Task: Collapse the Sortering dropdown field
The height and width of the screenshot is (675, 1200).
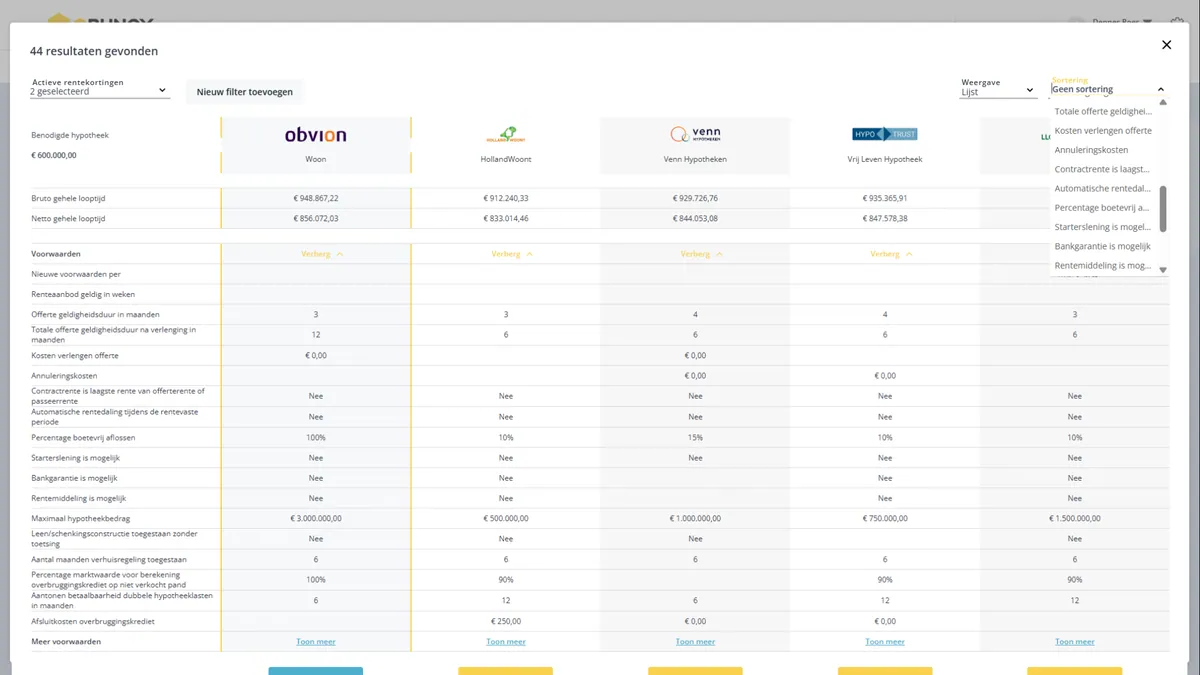Action: [1108, 89]
